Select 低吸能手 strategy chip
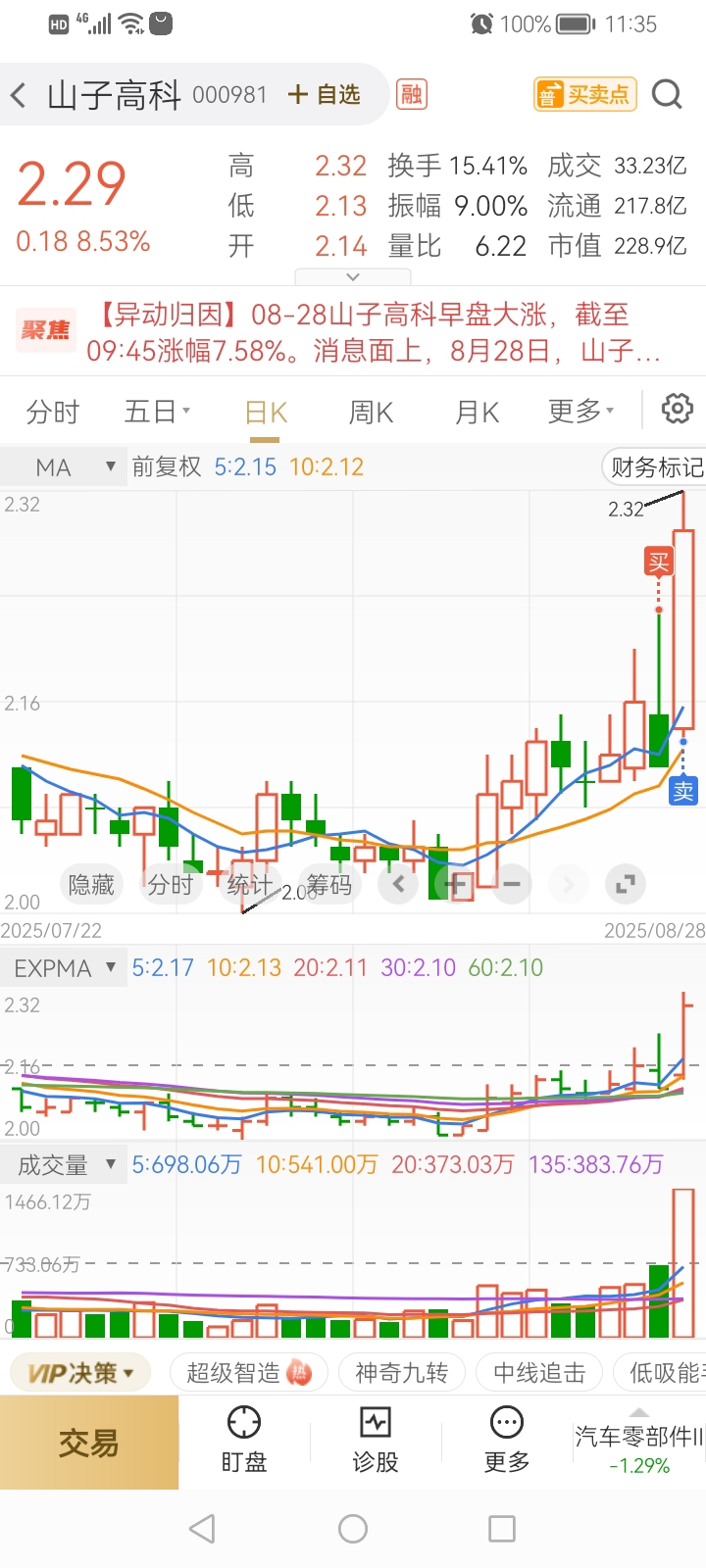The image size is (706, 1568). [x=660, y=1373]
